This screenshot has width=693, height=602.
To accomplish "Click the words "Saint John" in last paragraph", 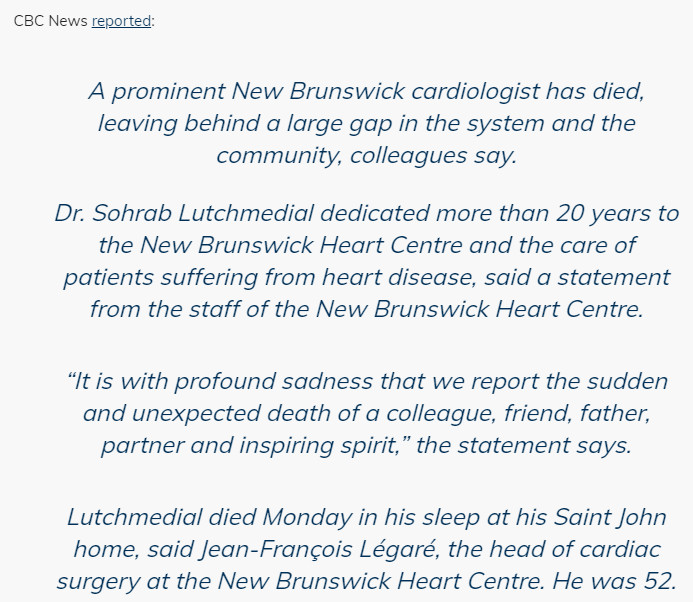I will point(612,517).
